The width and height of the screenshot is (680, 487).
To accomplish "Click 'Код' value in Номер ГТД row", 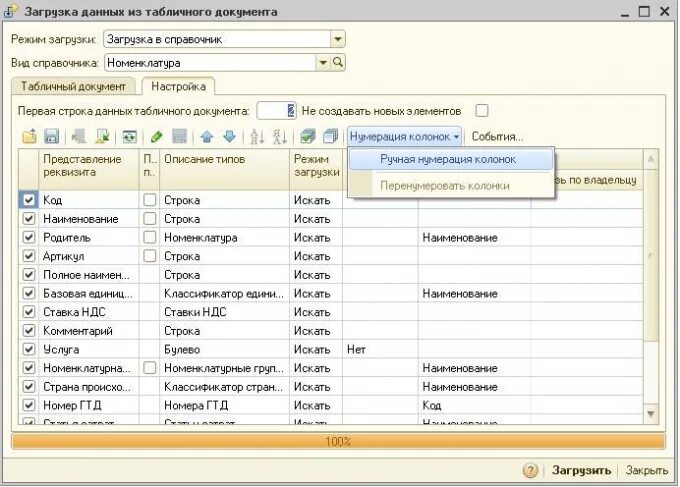I will (x=475, y=405).
